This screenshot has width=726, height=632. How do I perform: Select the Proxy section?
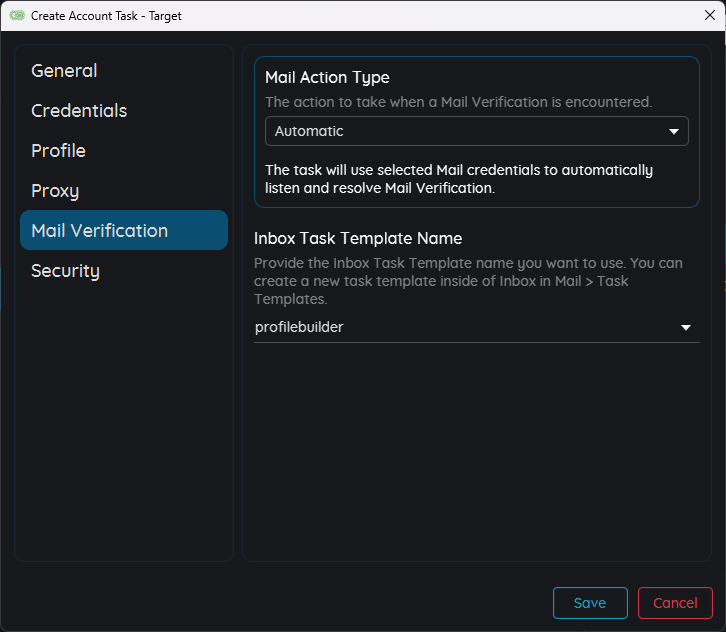coord(55,191)
